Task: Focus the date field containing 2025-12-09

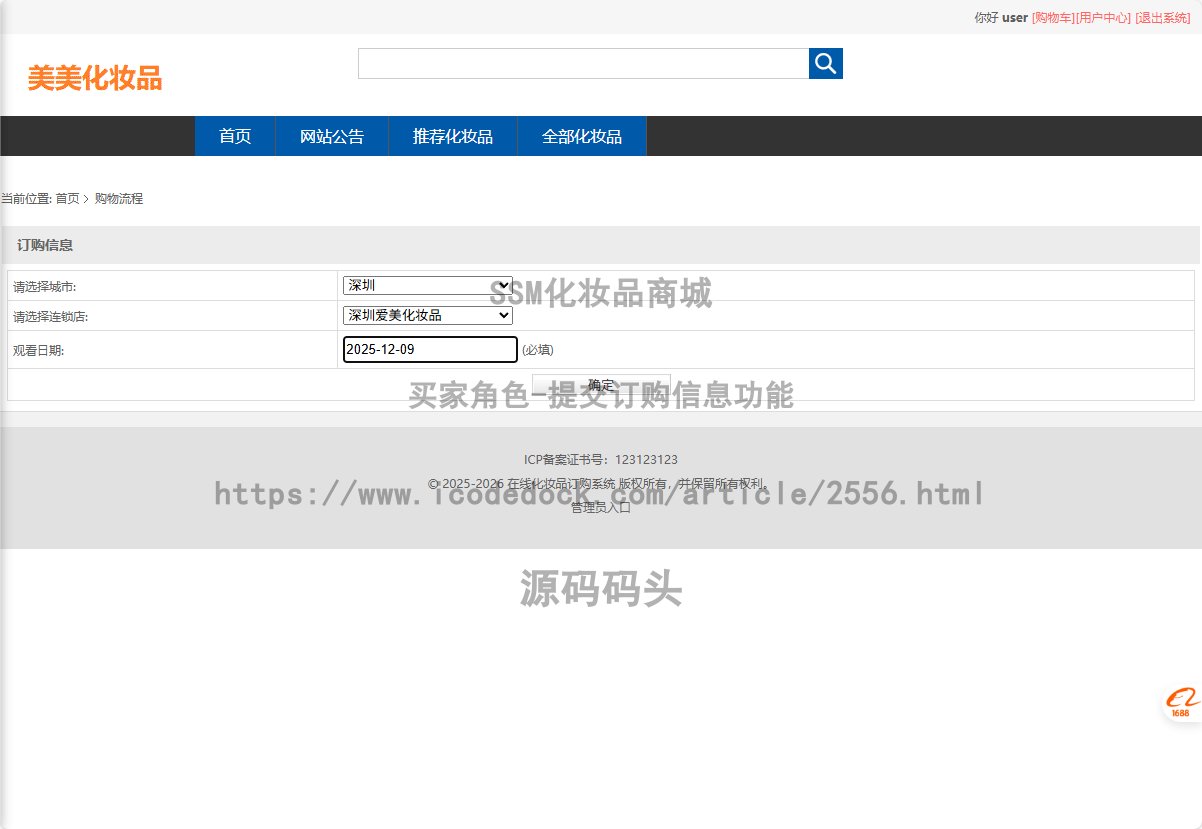Action: point(430,350)
